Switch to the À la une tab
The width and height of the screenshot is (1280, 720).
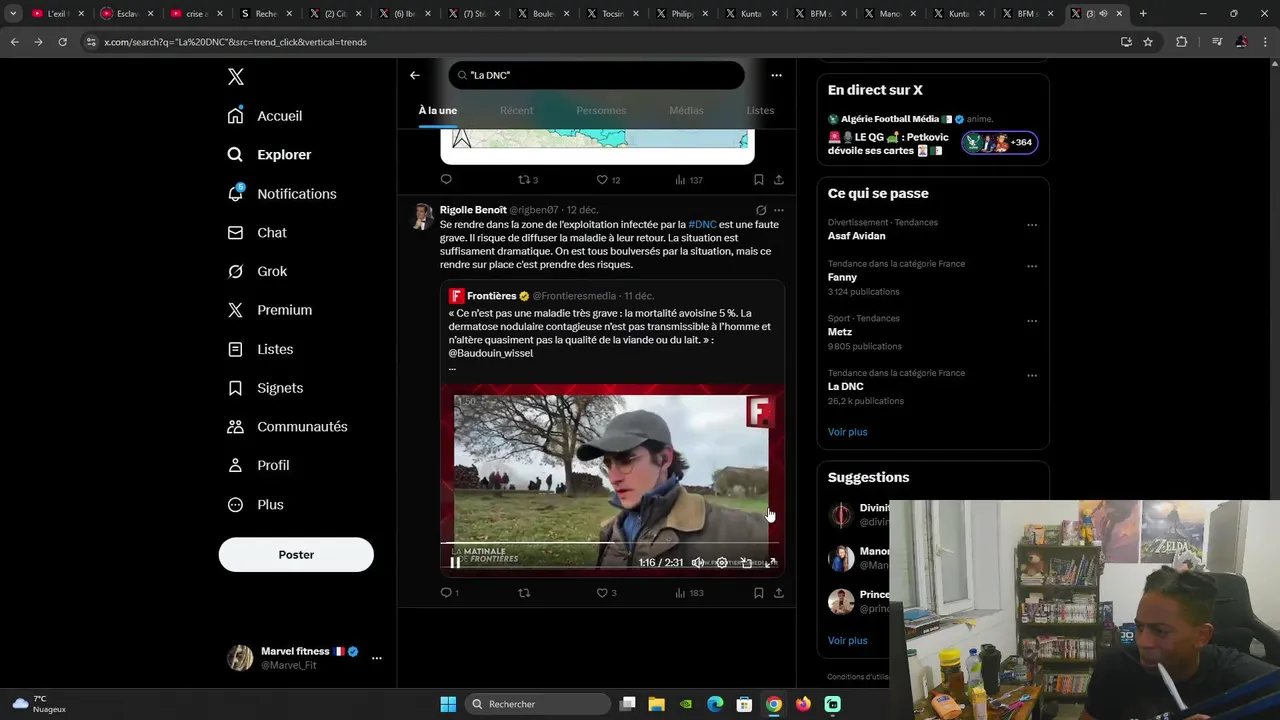(438, 110)
